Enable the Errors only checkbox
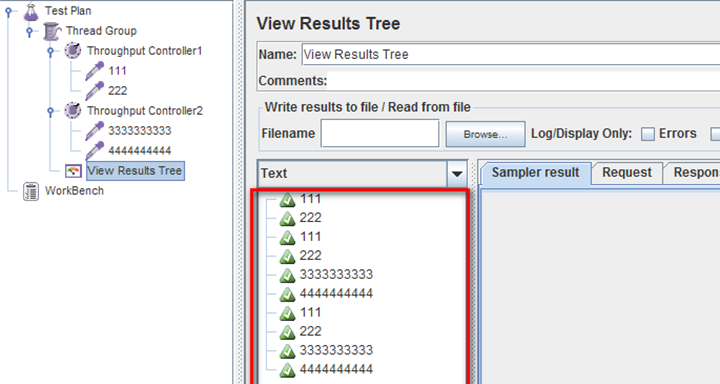Viewport: 720px width, 384px height. (647, 134)
